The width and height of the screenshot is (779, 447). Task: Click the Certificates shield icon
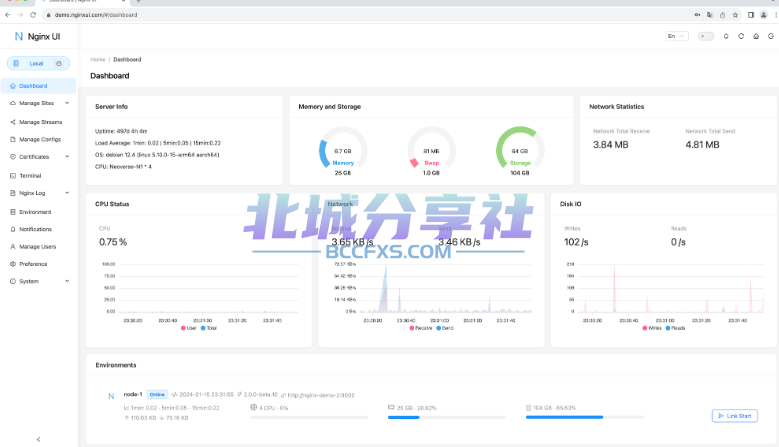13,156
